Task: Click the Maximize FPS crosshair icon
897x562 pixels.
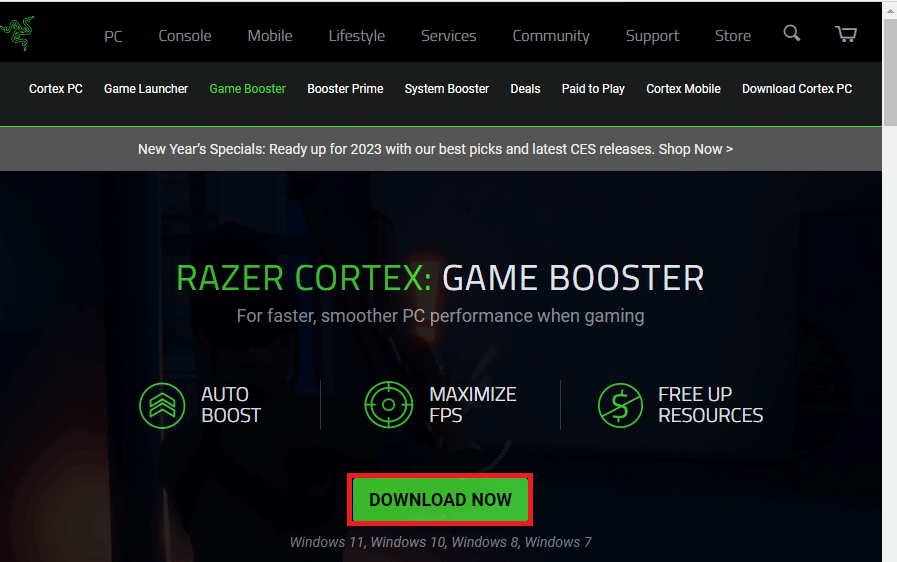Action: point(388,405)
